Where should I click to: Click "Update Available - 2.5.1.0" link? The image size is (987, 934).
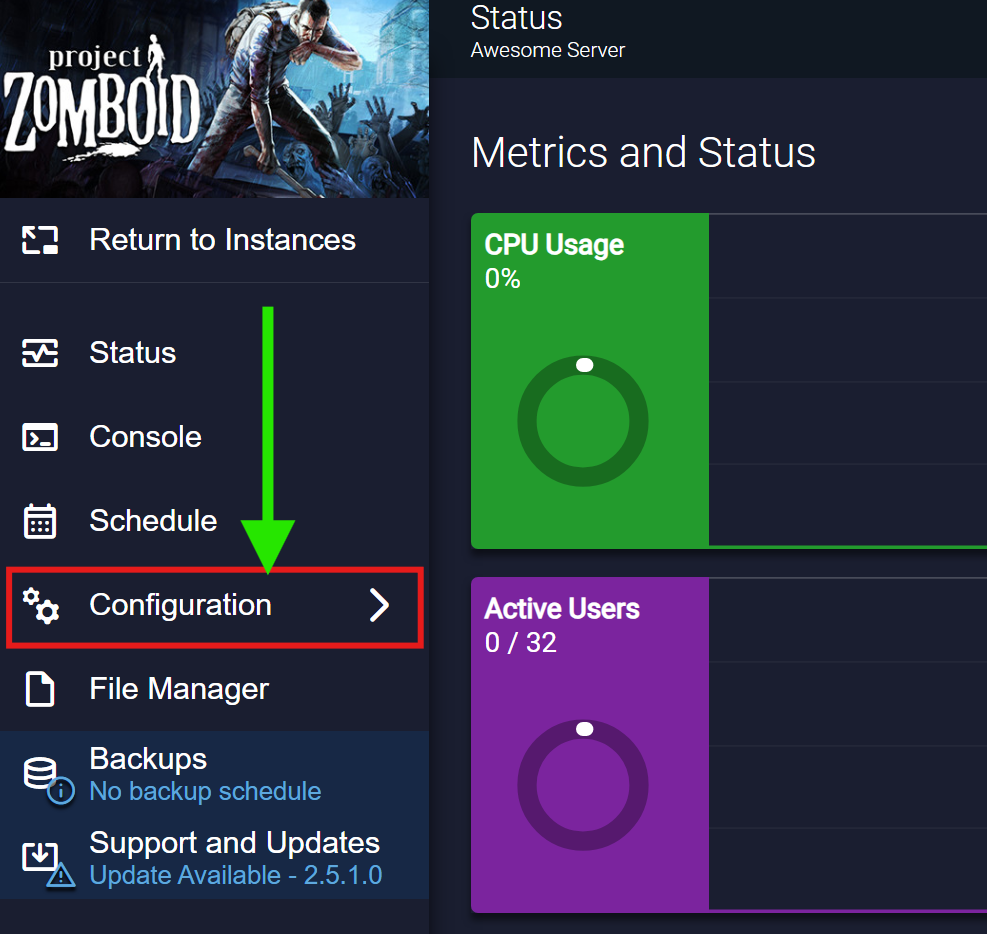pos(235,876)
